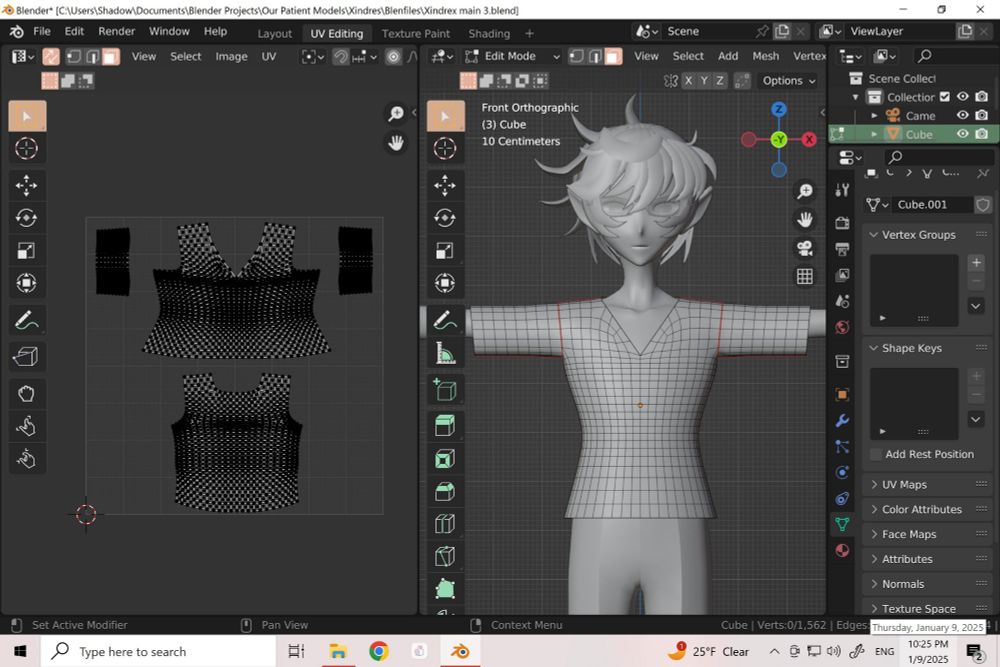Click the Cube.001 mesh name field
This screenshot has height=667, width=1000.
(932, 204)
